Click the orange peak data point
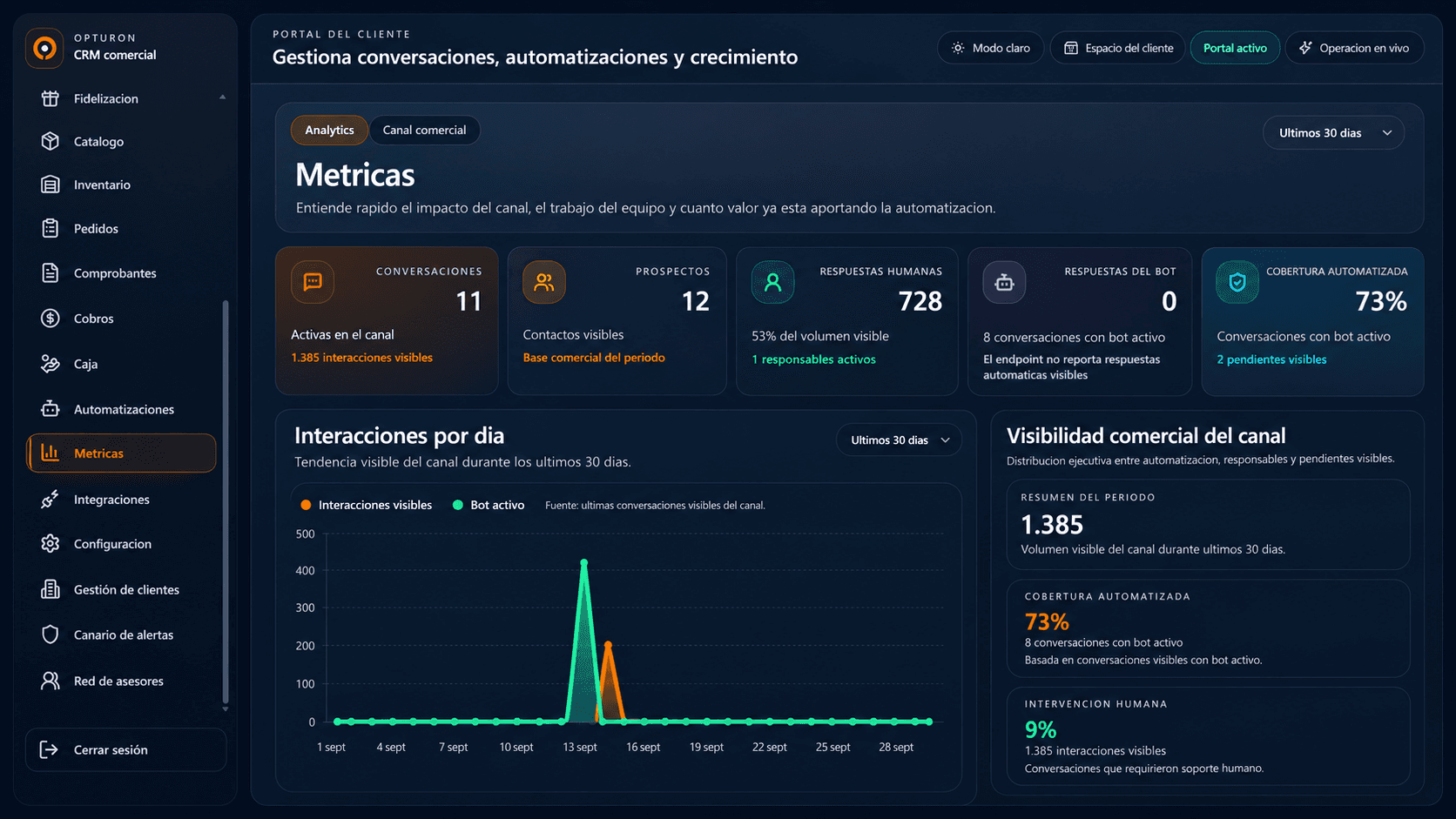Viewport: 1456px width, 819px height. (608, 645)
